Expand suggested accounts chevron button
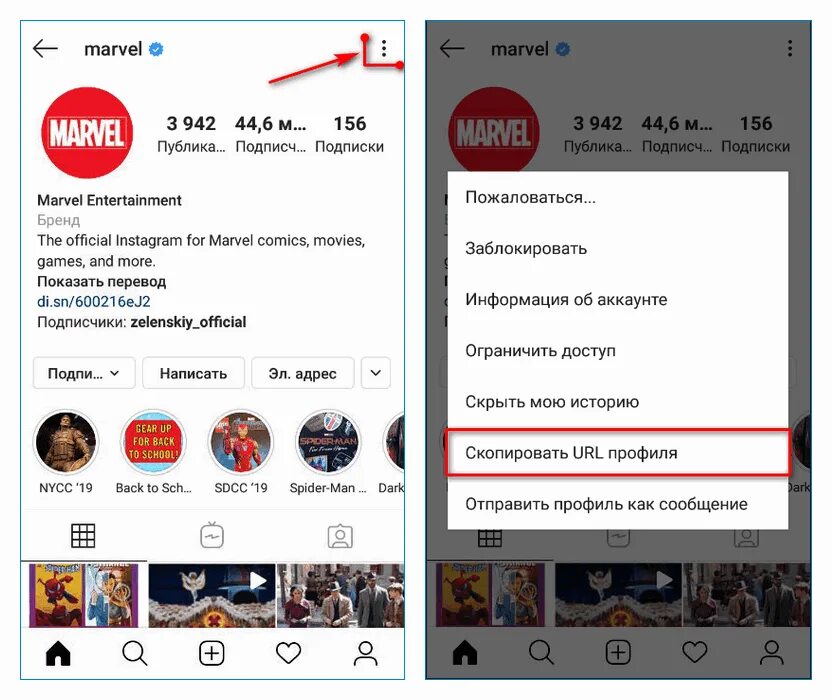 pyautogui.click(x=376, y=373)
